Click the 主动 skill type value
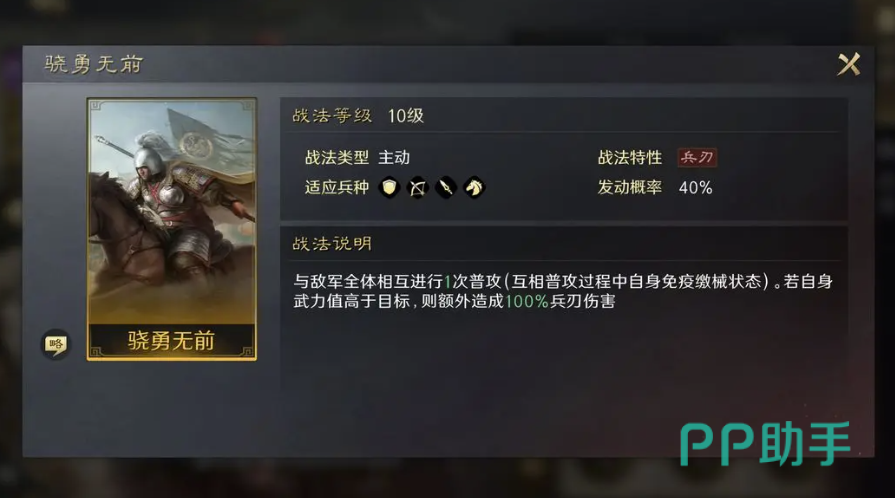This screenshot has width=895, height=498. click(394, 158)
